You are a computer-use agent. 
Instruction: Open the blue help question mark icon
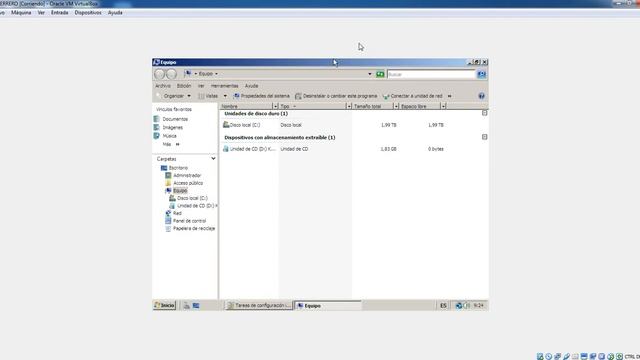coord(481,96)
